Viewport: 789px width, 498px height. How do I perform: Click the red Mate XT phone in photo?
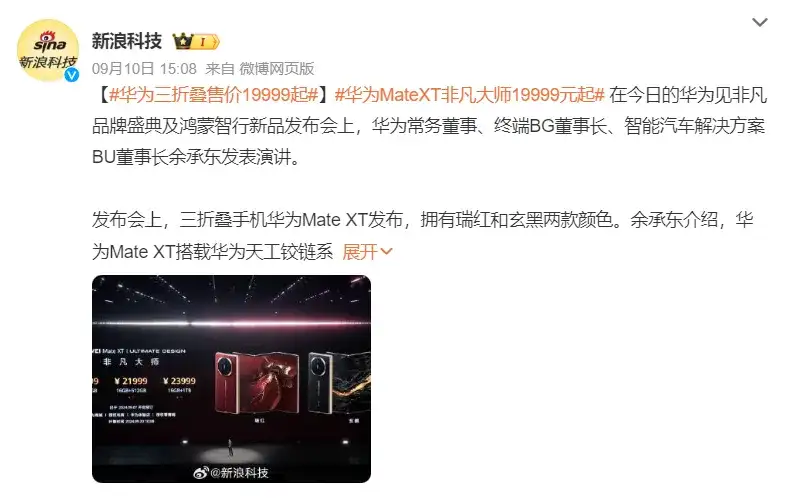click(257, 383)
